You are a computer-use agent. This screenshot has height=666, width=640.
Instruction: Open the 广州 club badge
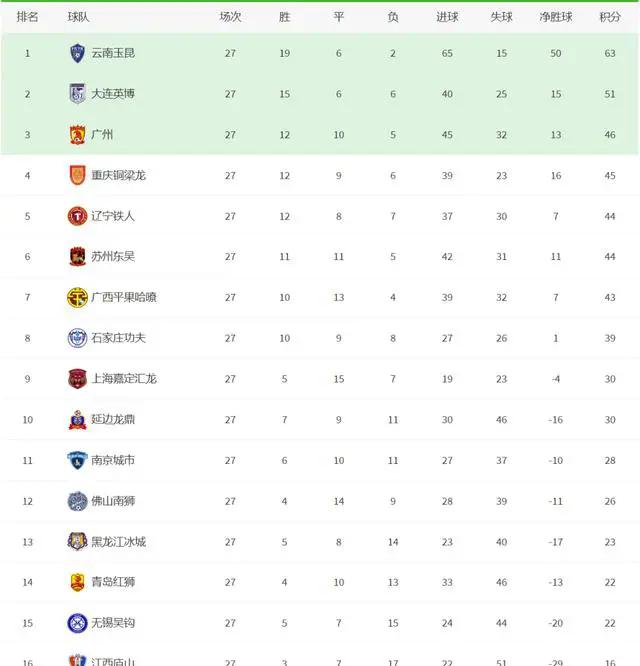(x=77, y=135)
